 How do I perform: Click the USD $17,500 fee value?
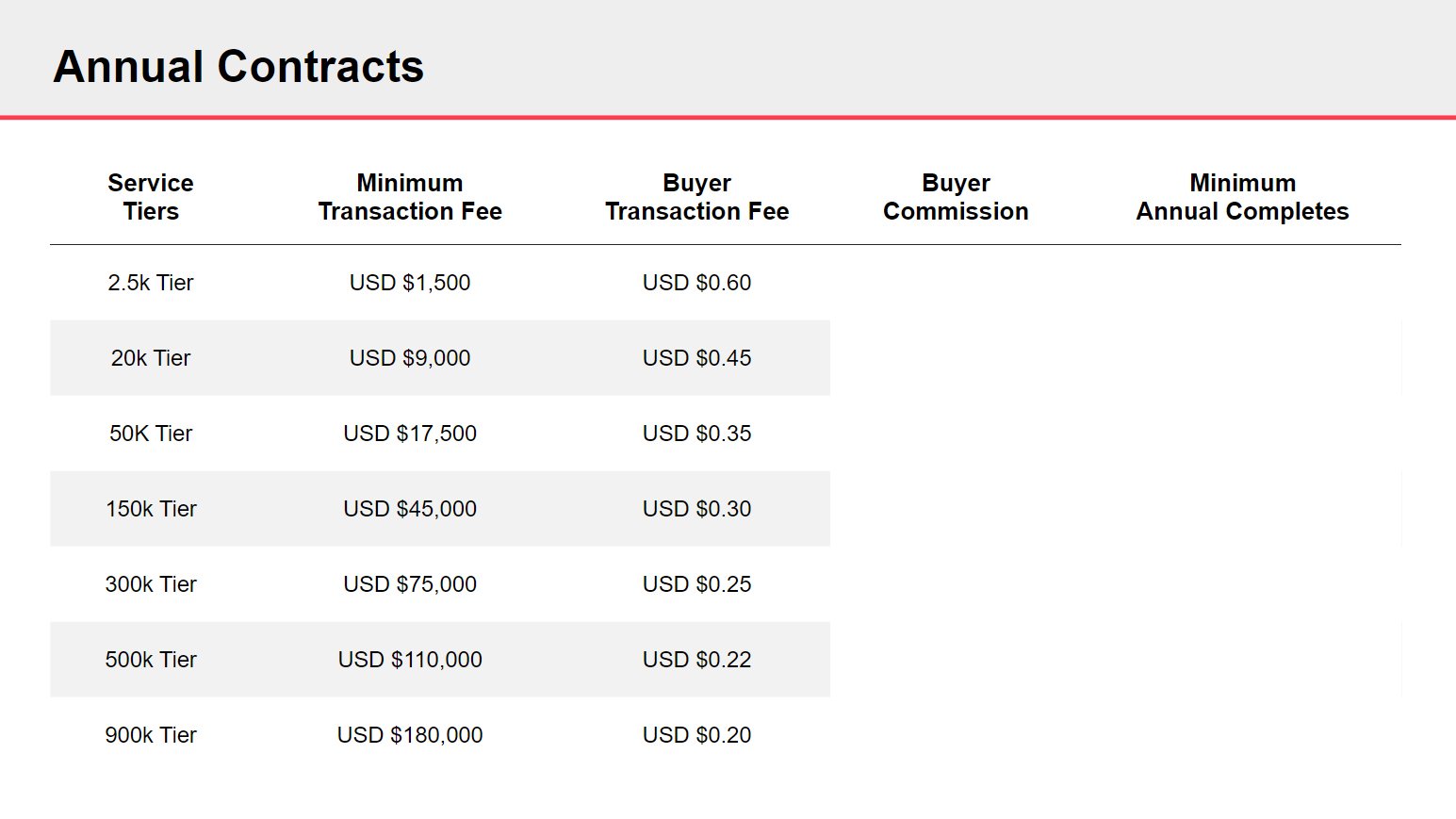point(410,434)
